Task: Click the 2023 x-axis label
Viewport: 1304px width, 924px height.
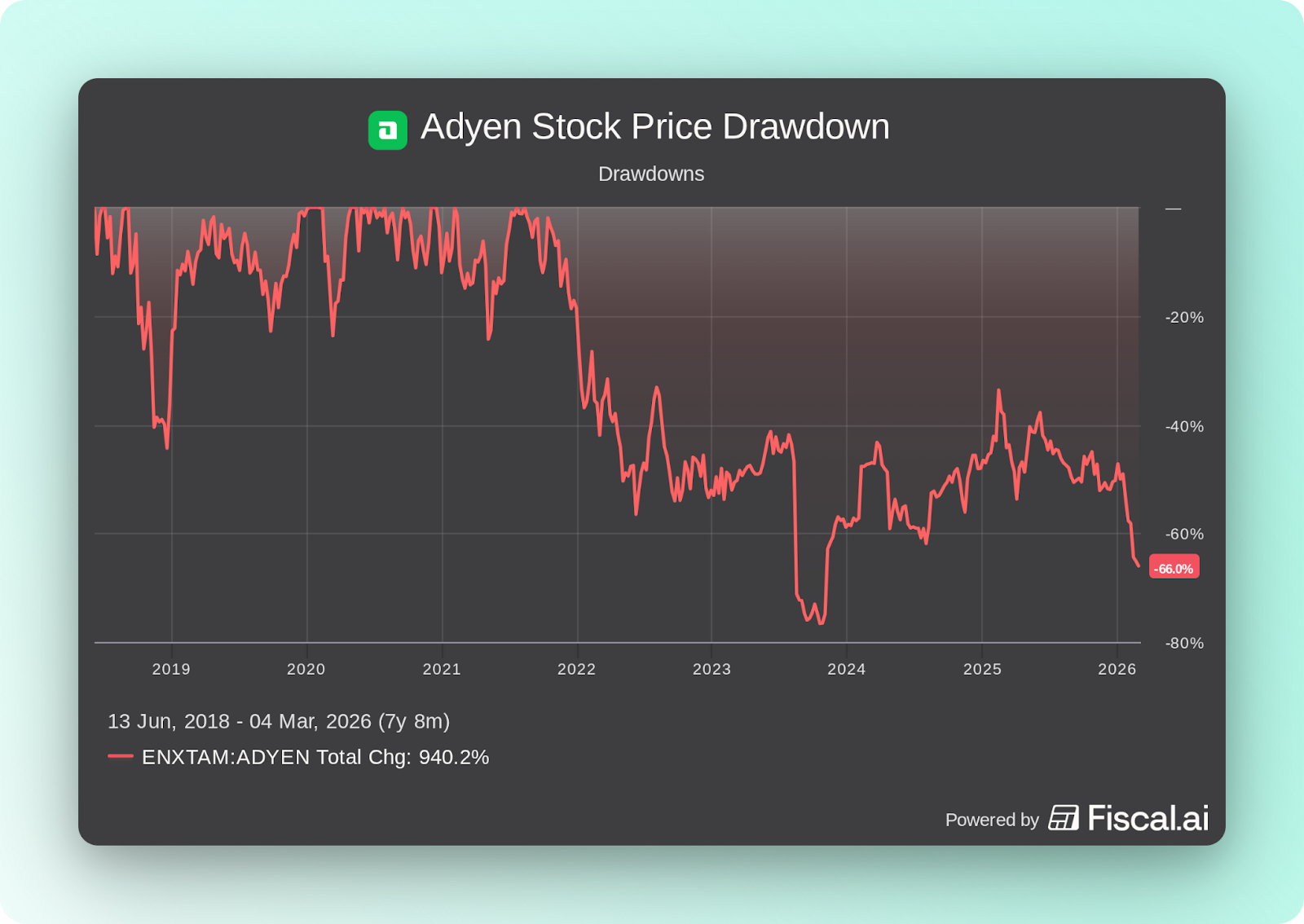Action: tap(711, 669)
